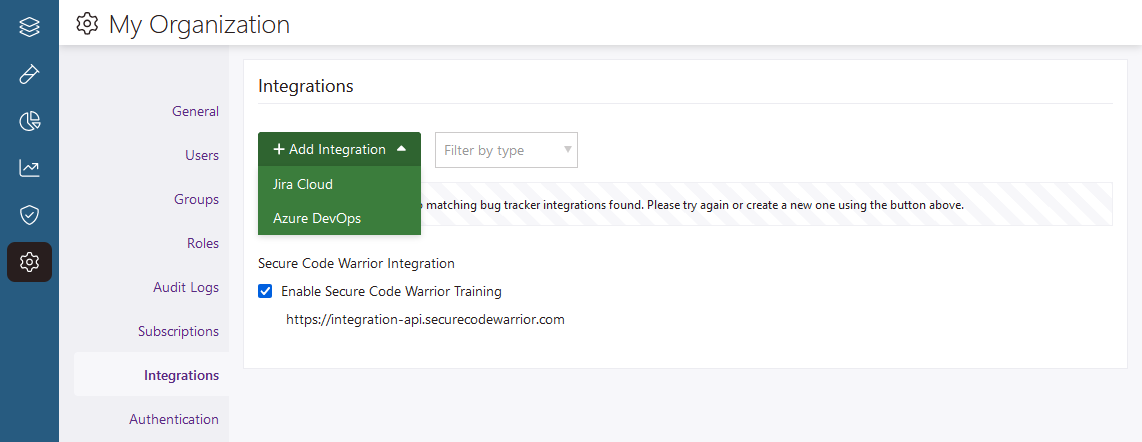Navigate to Groups settings
The image size is (1142, 442).
(196, 199)
